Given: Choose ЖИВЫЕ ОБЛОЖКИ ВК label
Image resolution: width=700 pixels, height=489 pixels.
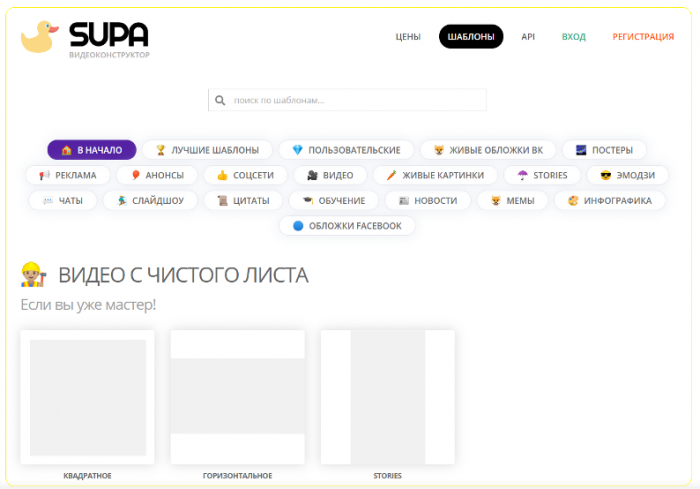Looking at the screenshot, I should (496, 150).
